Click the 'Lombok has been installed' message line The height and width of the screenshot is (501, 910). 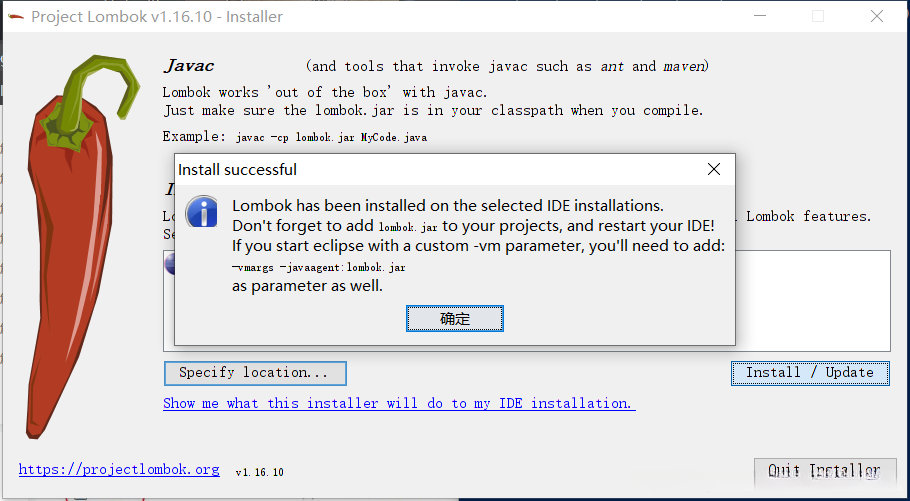tap(447, 206)
